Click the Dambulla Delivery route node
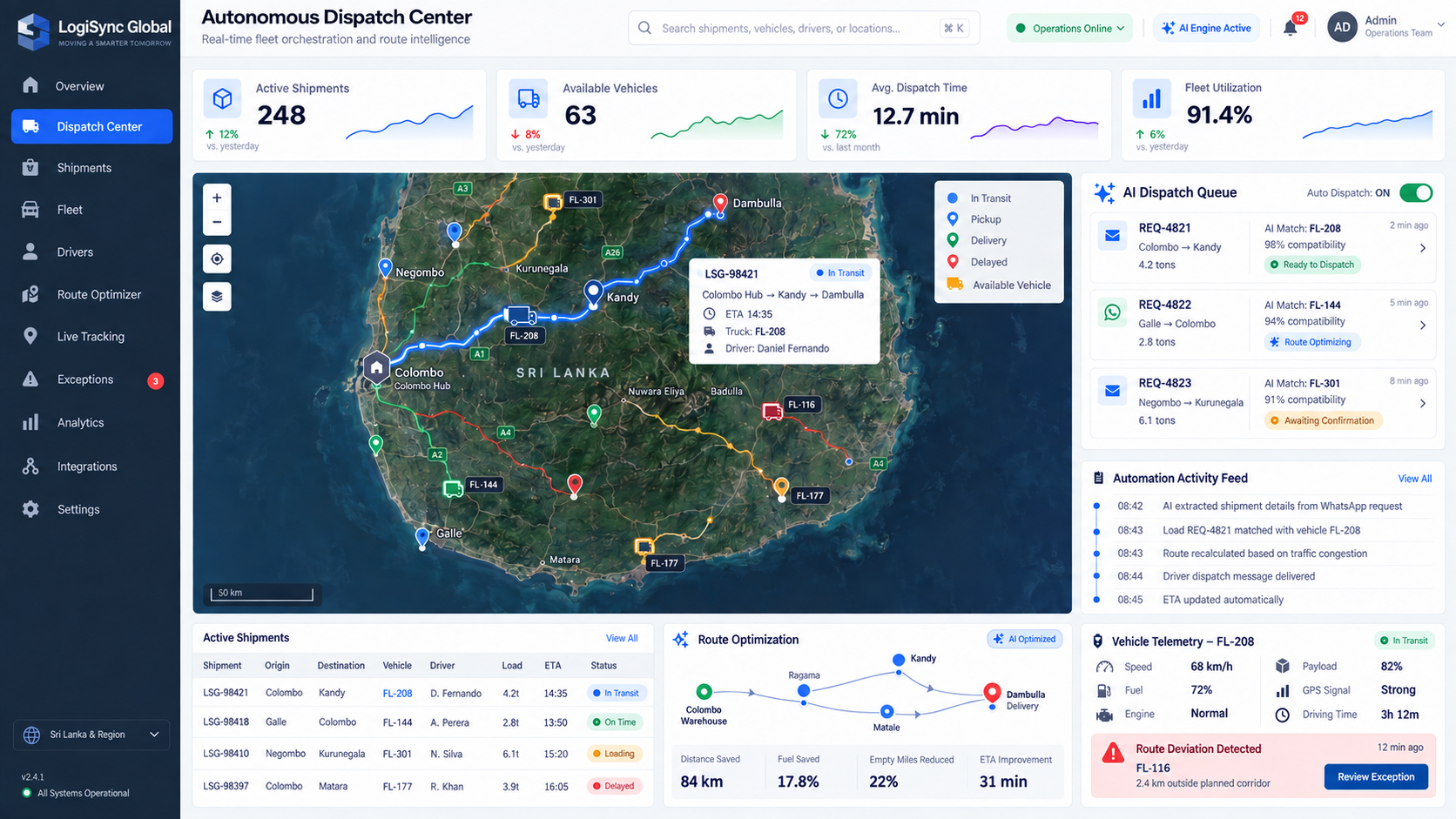The height and width of the screenshot is (819, 1456). point(992,693)
